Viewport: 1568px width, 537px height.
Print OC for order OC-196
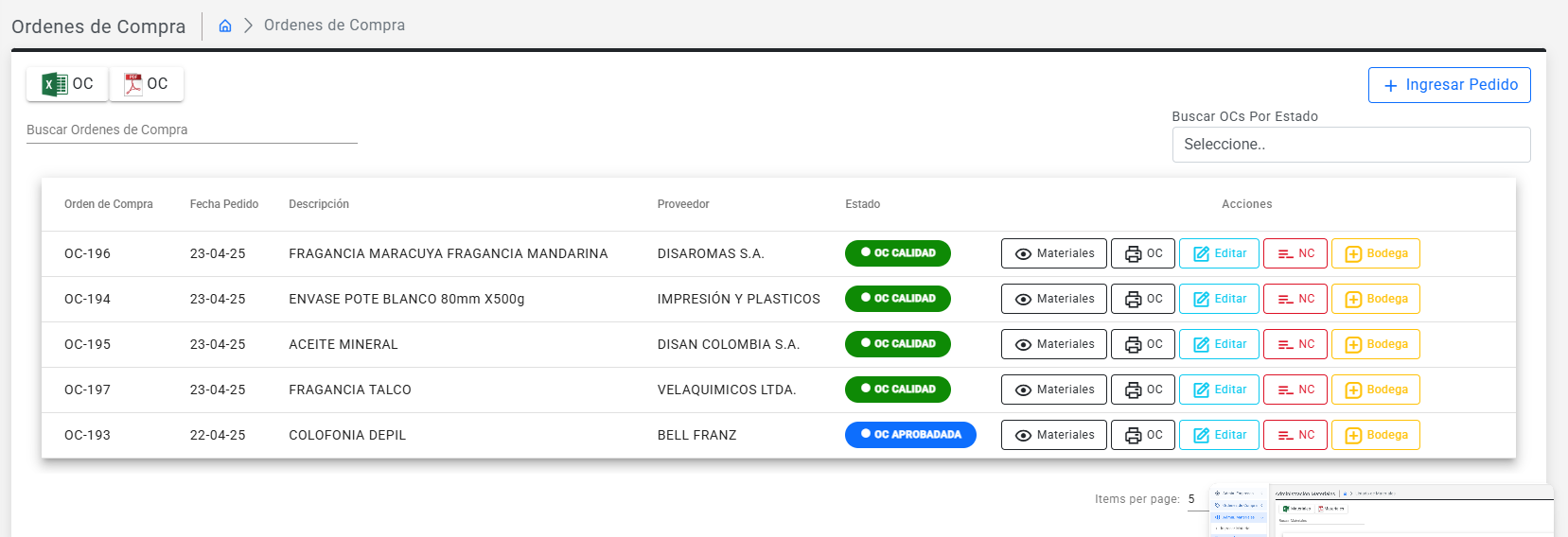1142,253
